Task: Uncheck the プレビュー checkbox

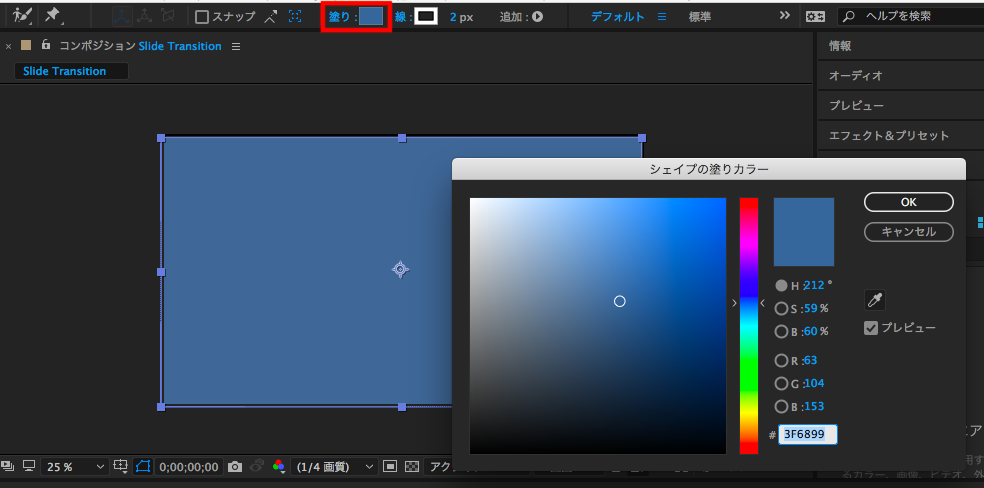Action: point(870,327)
